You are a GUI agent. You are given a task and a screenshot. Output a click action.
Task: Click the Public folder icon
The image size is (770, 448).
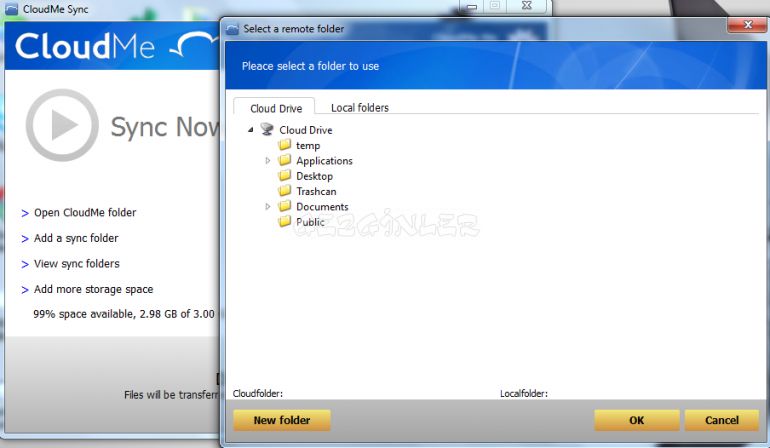[284, 222]
